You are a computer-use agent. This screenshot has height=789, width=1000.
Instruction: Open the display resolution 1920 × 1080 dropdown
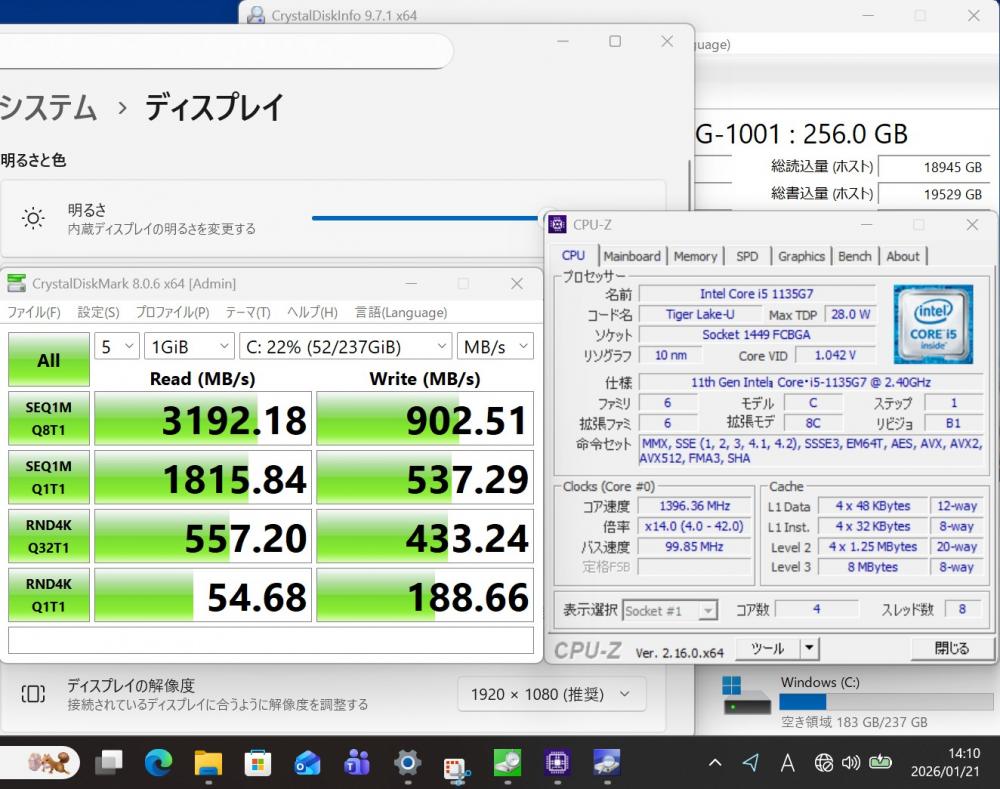(552, 693)
